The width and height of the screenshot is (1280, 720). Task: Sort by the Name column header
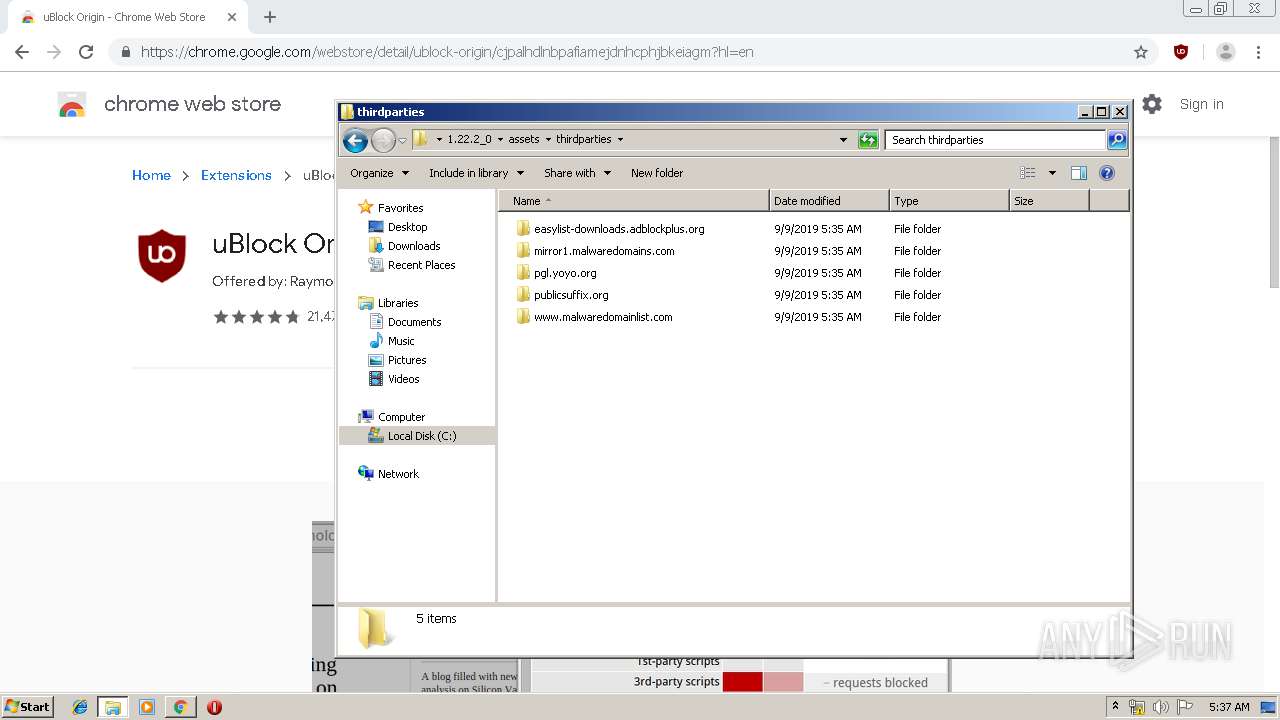[634, 201]
